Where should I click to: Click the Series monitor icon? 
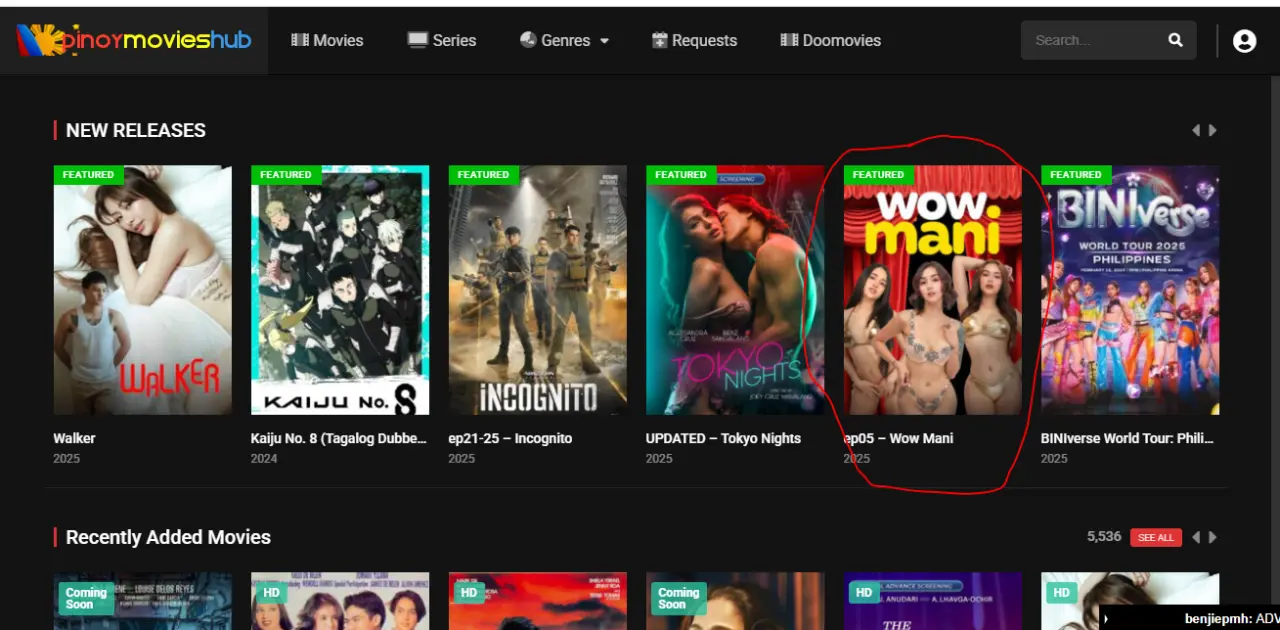417,40
